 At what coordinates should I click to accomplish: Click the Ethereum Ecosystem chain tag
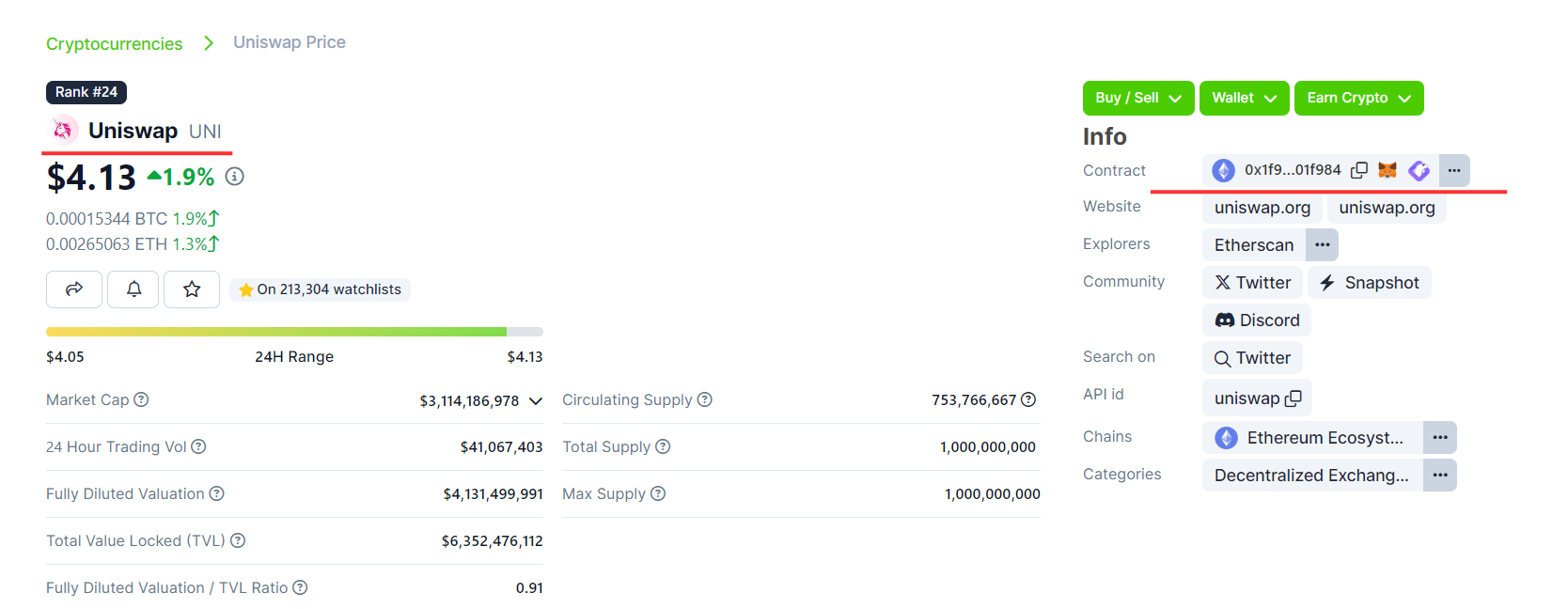pos(1312,437)
